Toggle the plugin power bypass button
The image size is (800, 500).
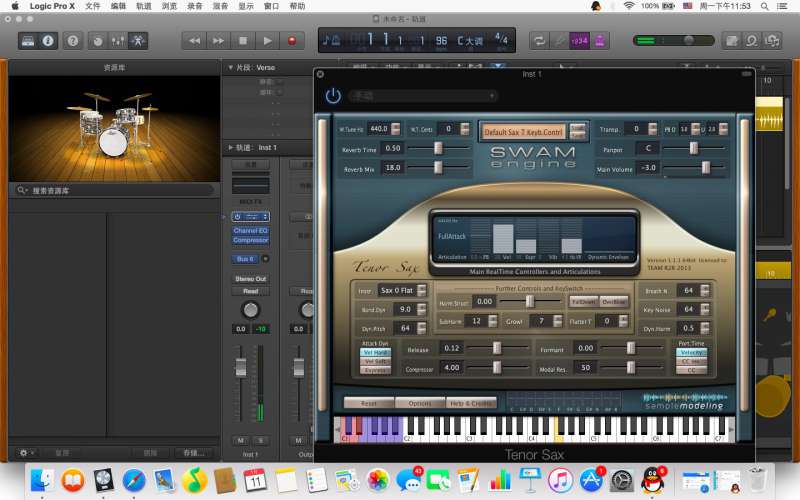333,96
